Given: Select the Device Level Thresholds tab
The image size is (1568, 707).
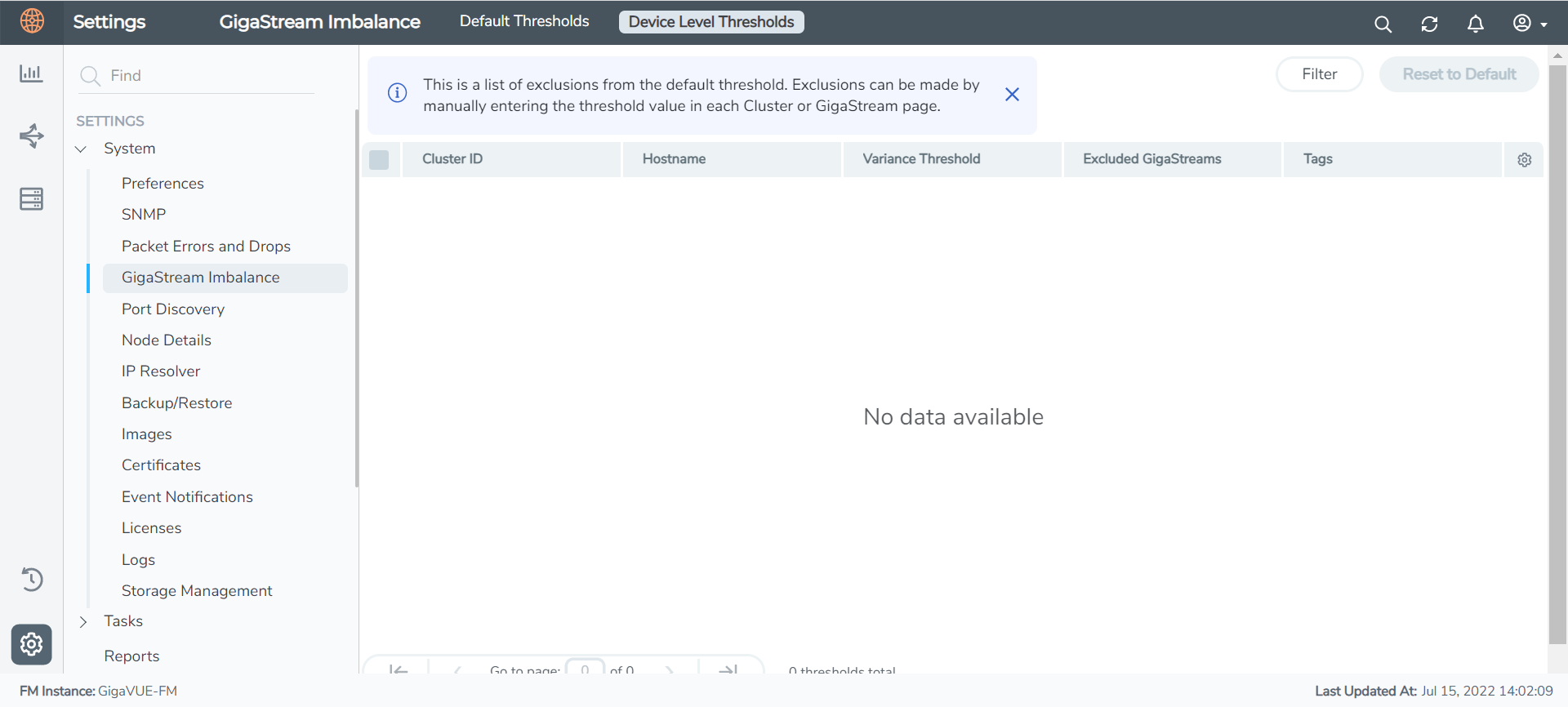Looking at the screenshot, I should click(x=710, y=22).
